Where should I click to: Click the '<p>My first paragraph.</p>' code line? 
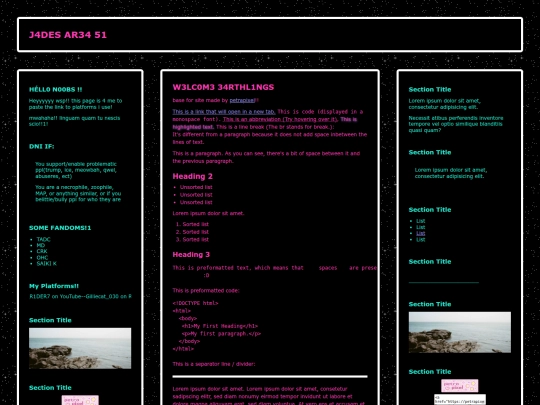[221, 334]
